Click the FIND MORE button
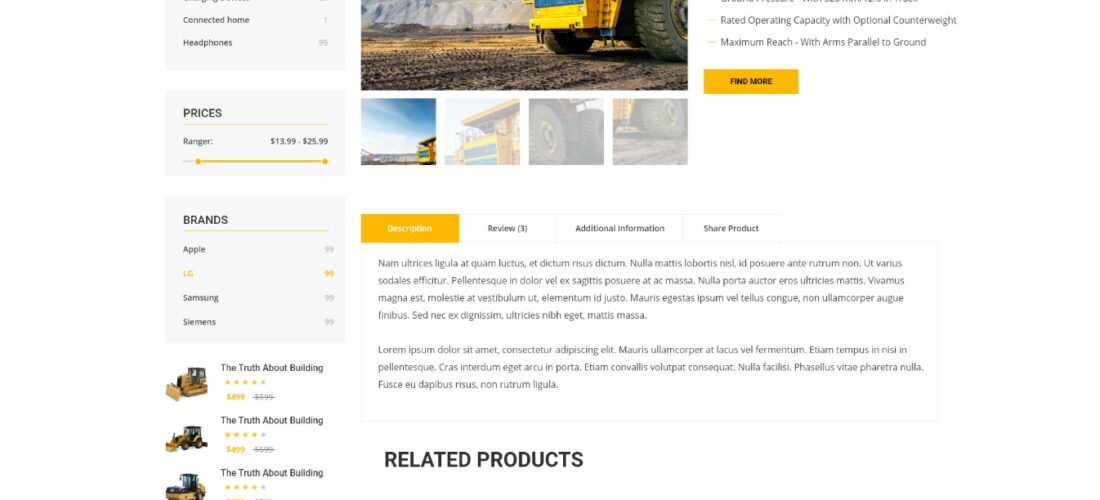 pos(751,81)
